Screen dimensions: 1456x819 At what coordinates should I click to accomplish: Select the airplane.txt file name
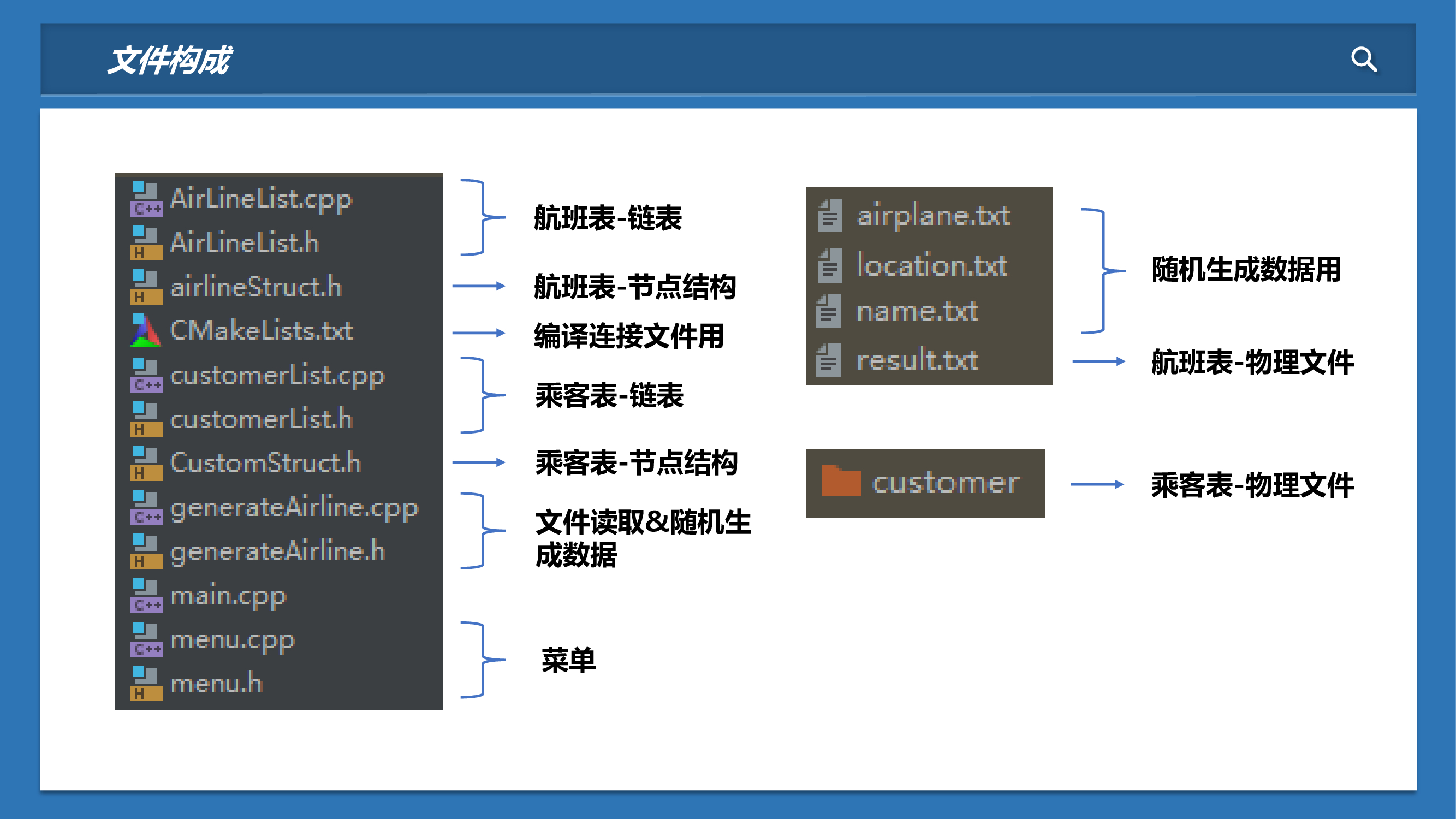click(933, 216)
